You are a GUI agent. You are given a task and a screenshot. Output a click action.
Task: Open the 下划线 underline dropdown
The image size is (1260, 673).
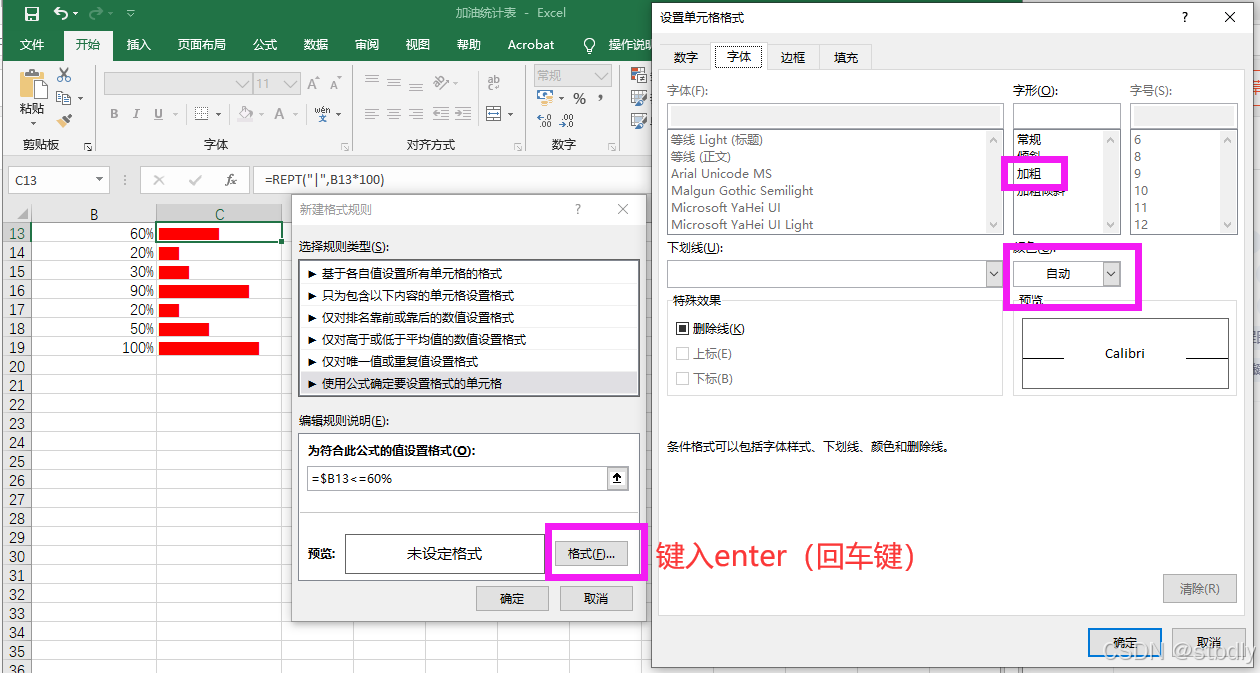(994, 273)
